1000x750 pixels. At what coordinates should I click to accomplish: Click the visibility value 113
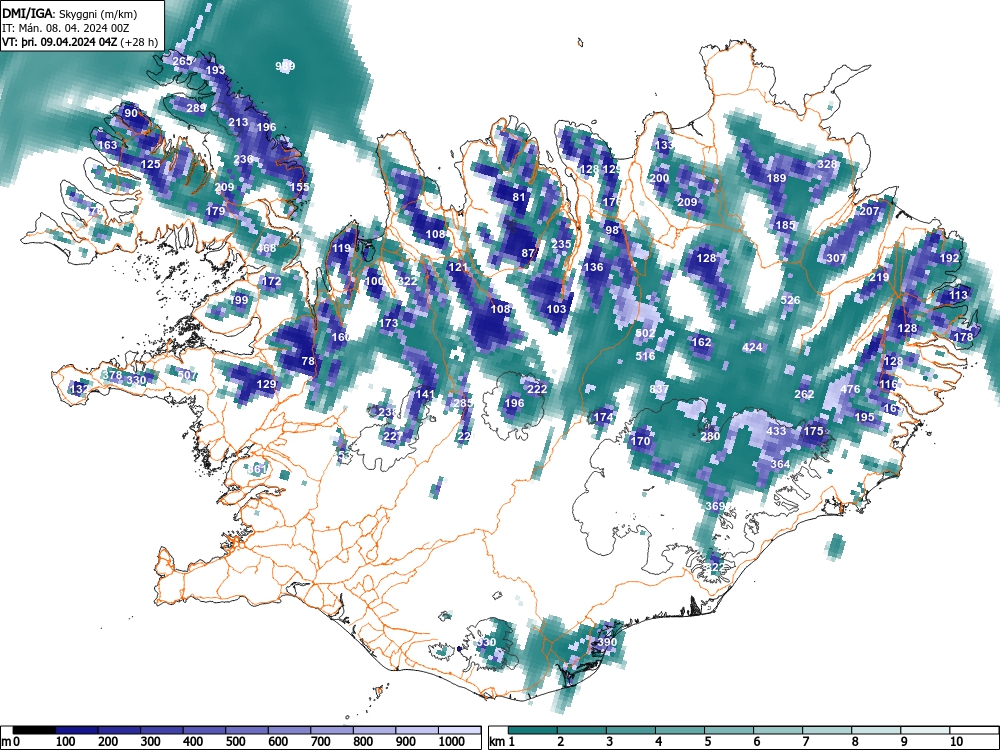tap(958, 295)
